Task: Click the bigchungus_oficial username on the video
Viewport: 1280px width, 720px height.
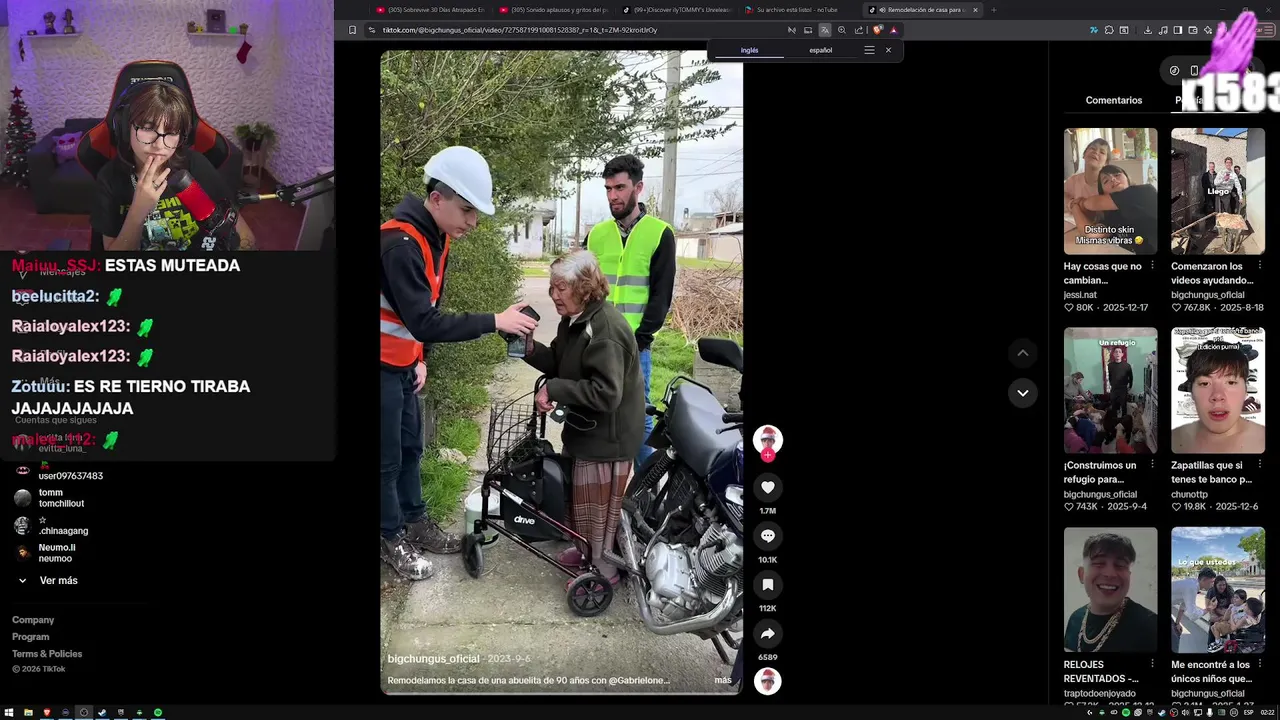Action: [x=434, y=659]
